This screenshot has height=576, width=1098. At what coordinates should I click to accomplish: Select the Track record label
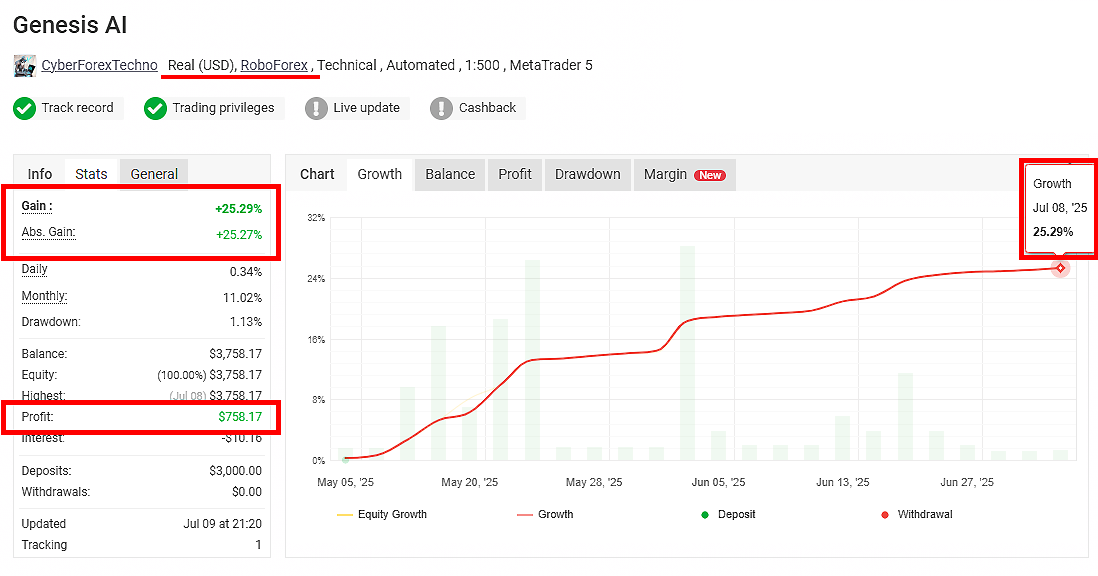[x=77, y=108]
